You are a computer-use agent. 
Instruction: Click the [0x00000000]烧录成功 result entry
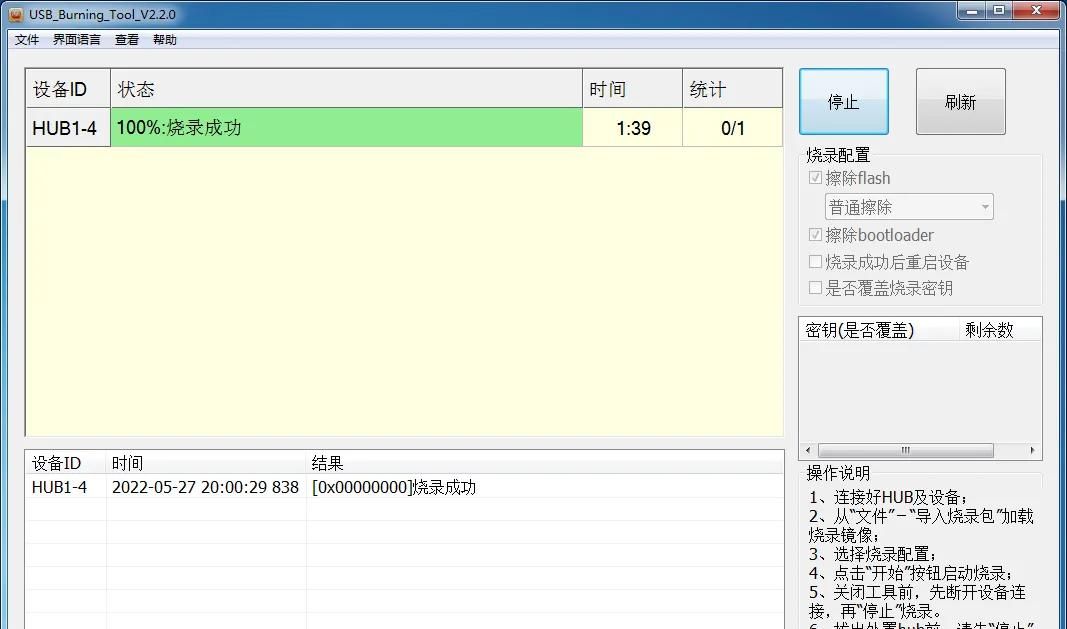point(394,487)
